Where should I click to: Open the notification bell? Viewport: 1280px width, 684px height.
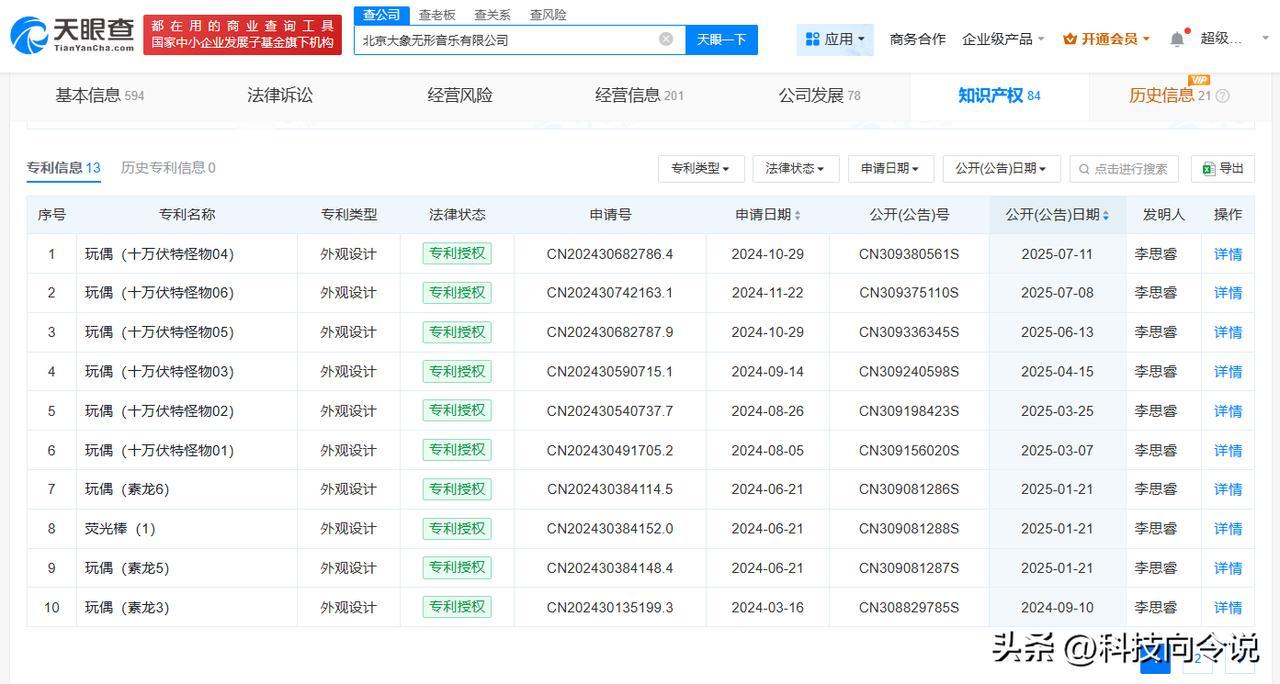1177,39
